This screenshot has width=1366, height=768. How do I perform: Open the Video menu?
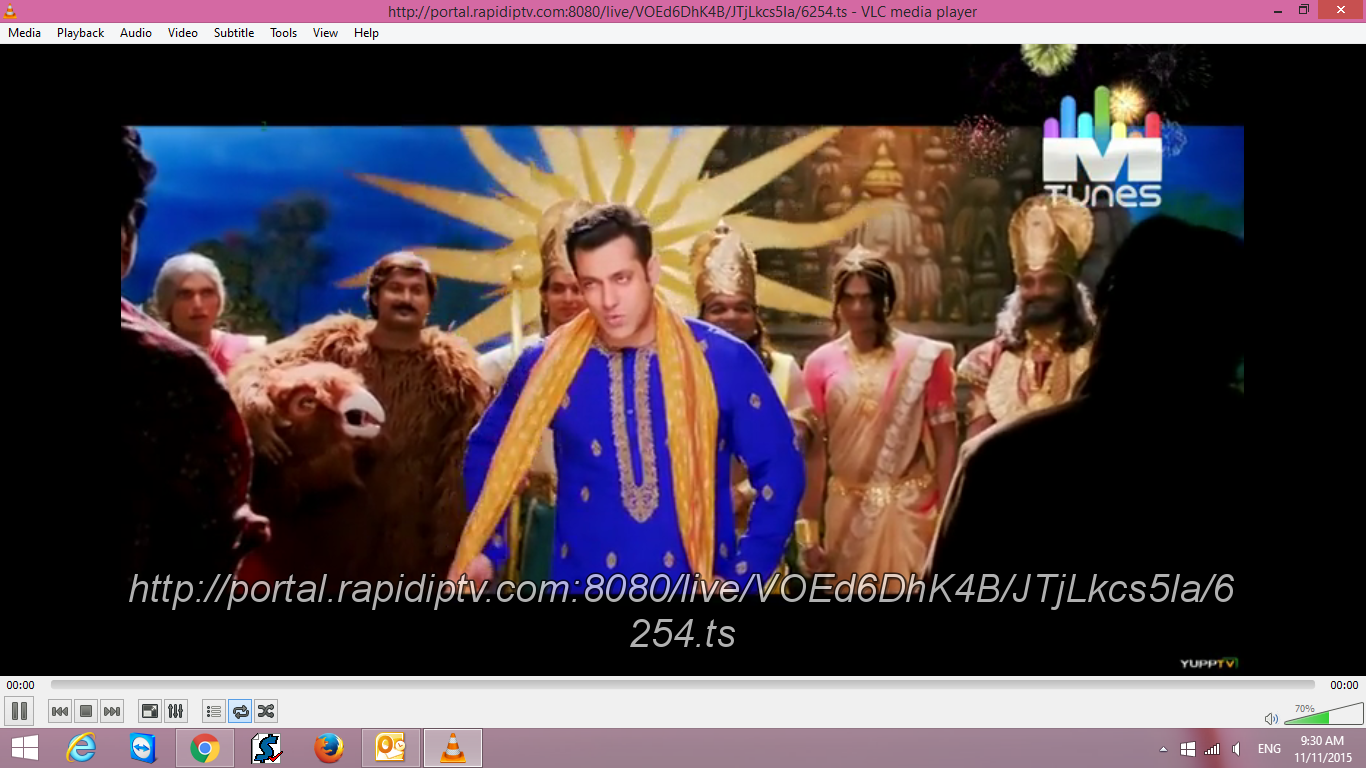[x=182, y=33]
